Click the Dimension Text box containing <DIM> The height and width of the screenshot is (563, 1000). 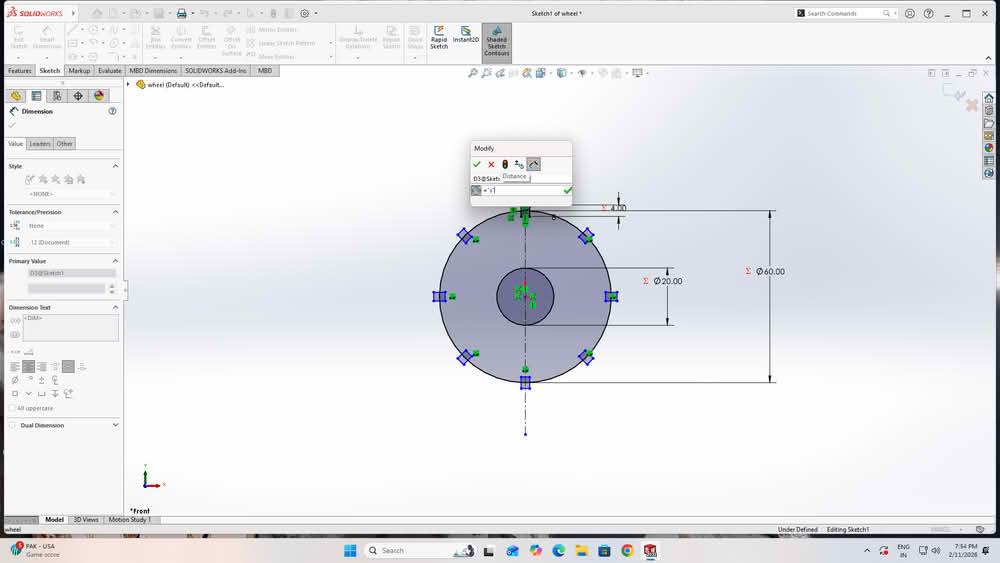click(x=70, y=328)
